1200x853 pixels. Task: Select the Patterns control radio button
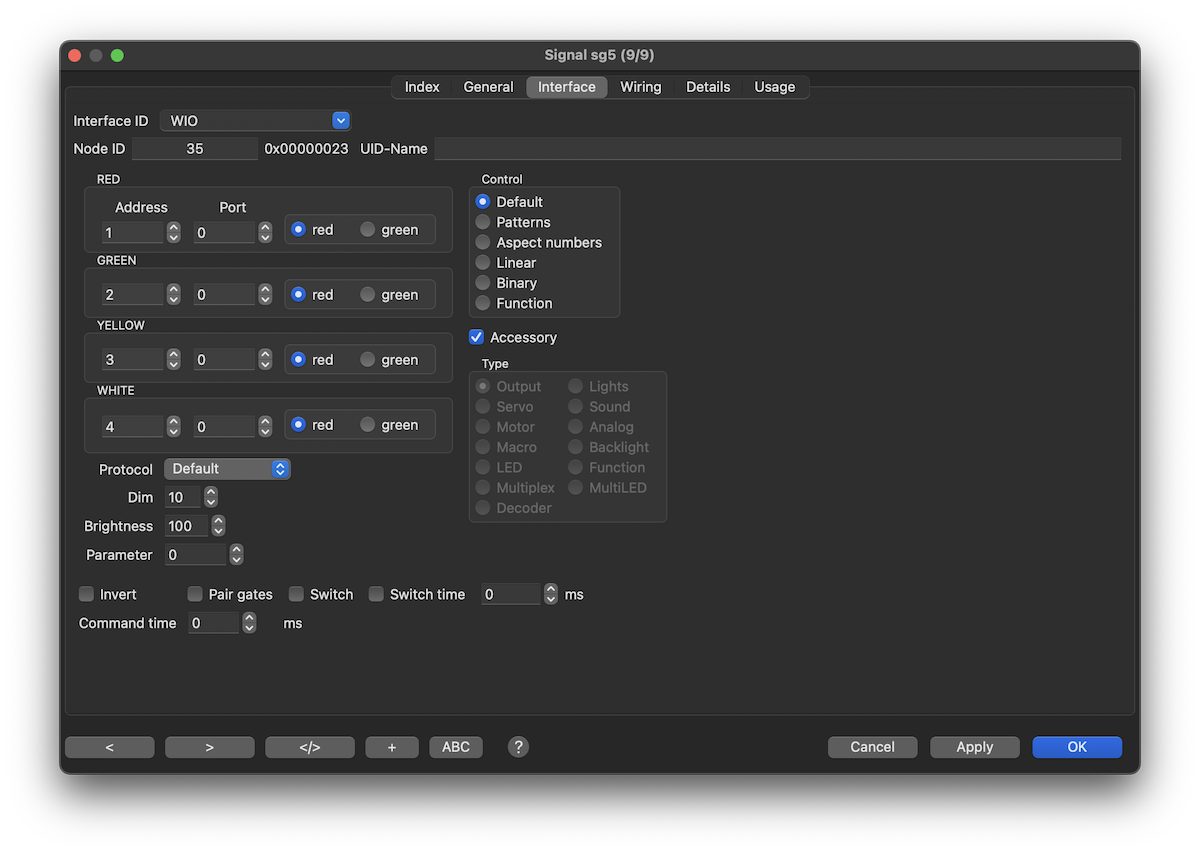[x=483, y=222]
